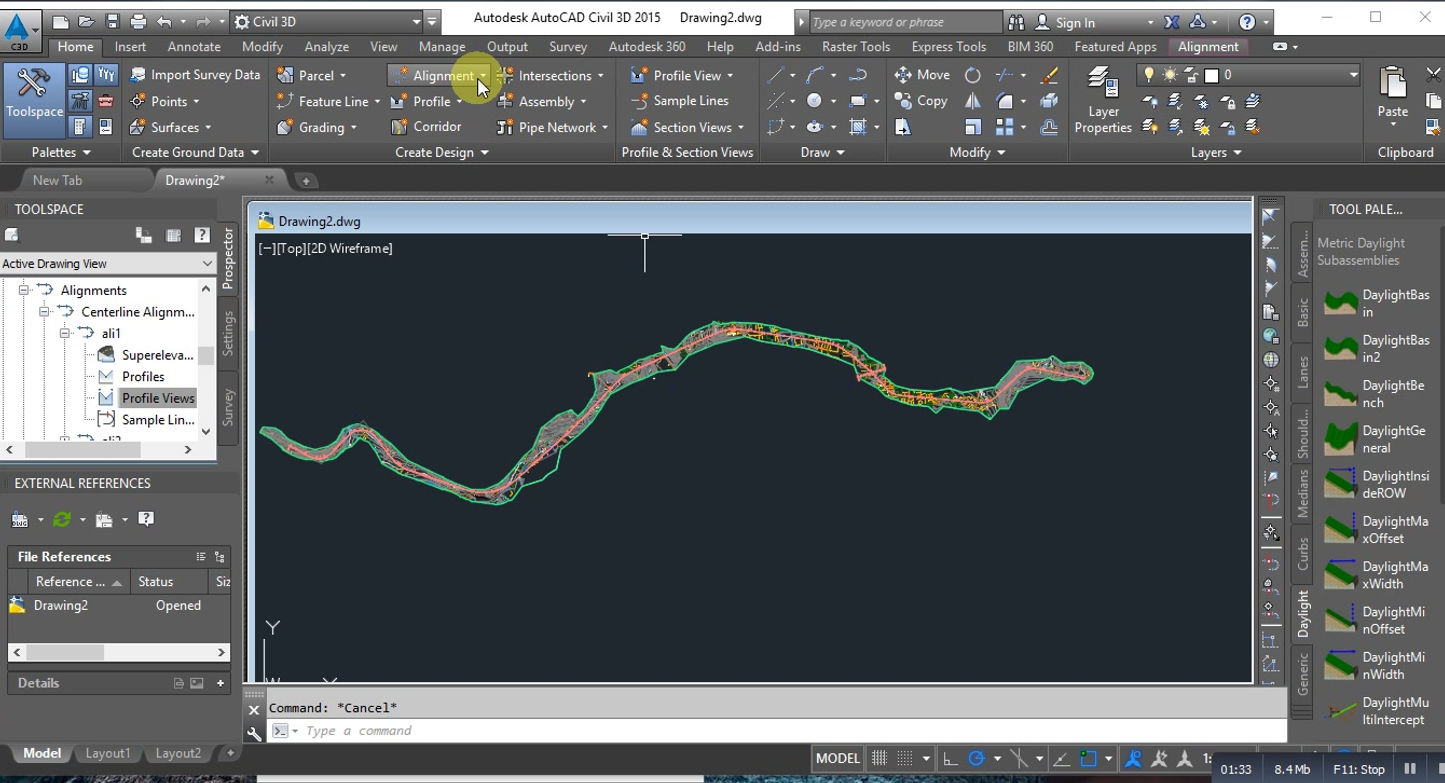Image resolution: width=1445 pixels, height=783 pixels.
Task: Open the Lanes tool palette tab
Action: pos(1302,372)
